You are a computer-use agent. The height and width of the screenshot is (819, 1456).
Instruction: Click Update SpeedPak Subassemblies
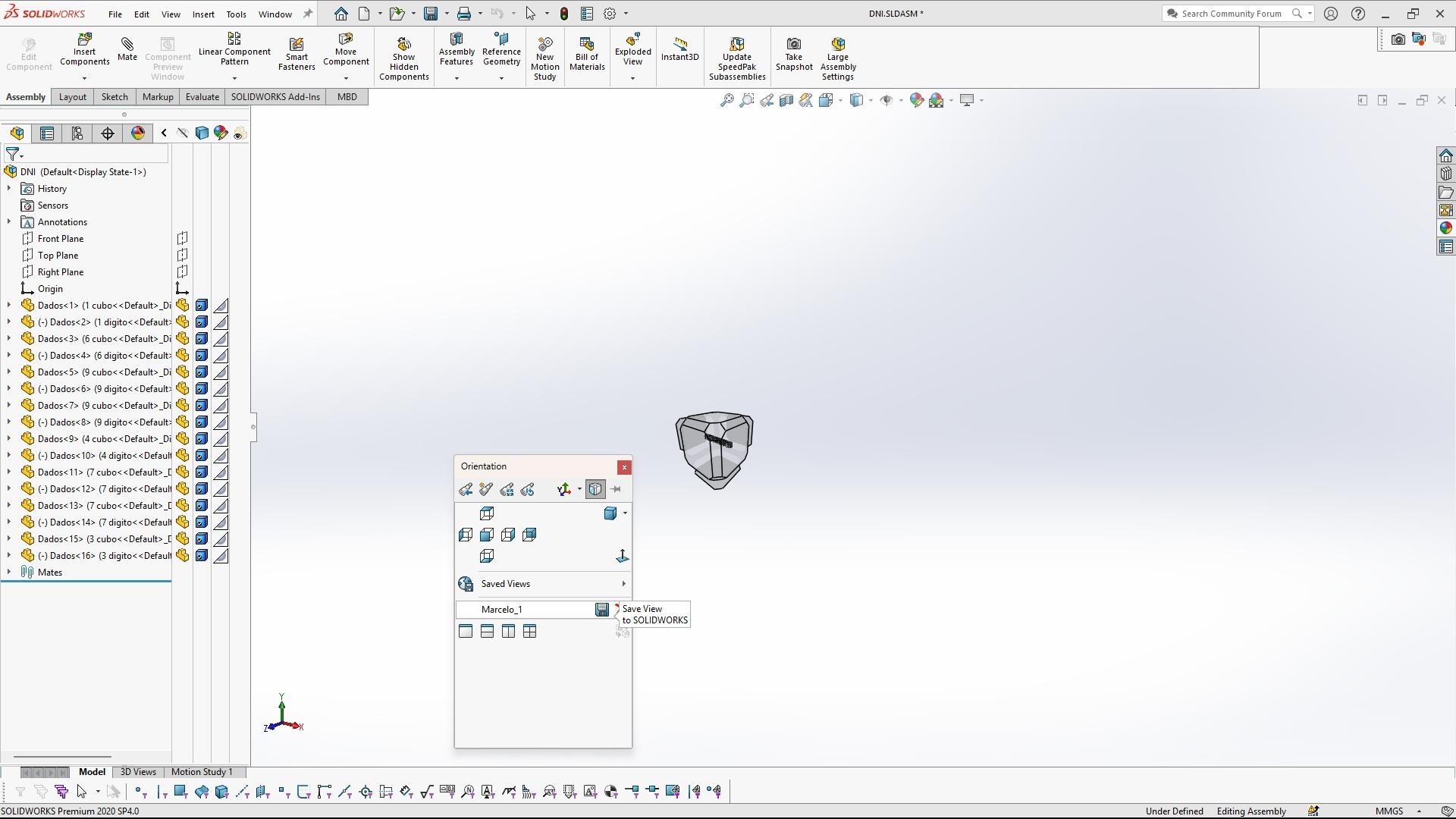pos(737,58)
